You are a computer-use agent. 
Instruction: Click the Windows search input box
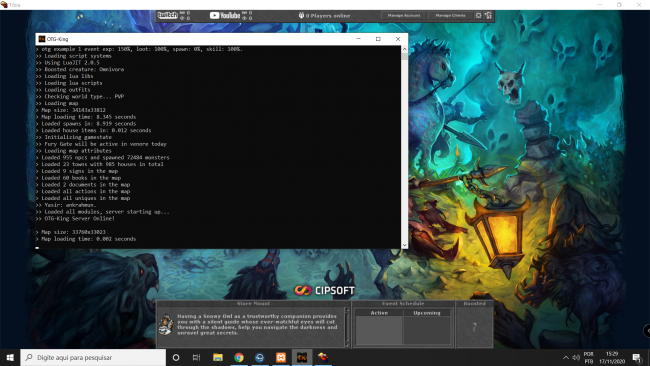click(93, 357)
